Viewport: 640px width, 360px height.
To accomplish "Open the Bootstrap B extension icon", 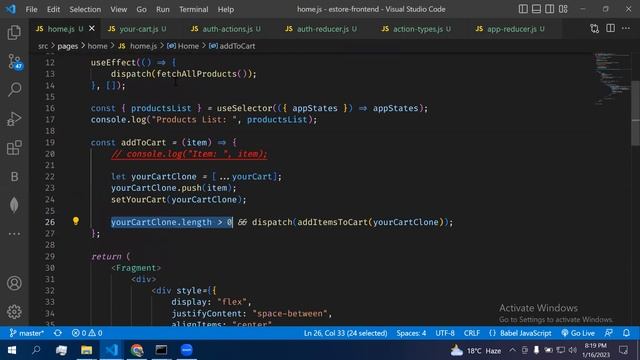I will tap(14, 177).
